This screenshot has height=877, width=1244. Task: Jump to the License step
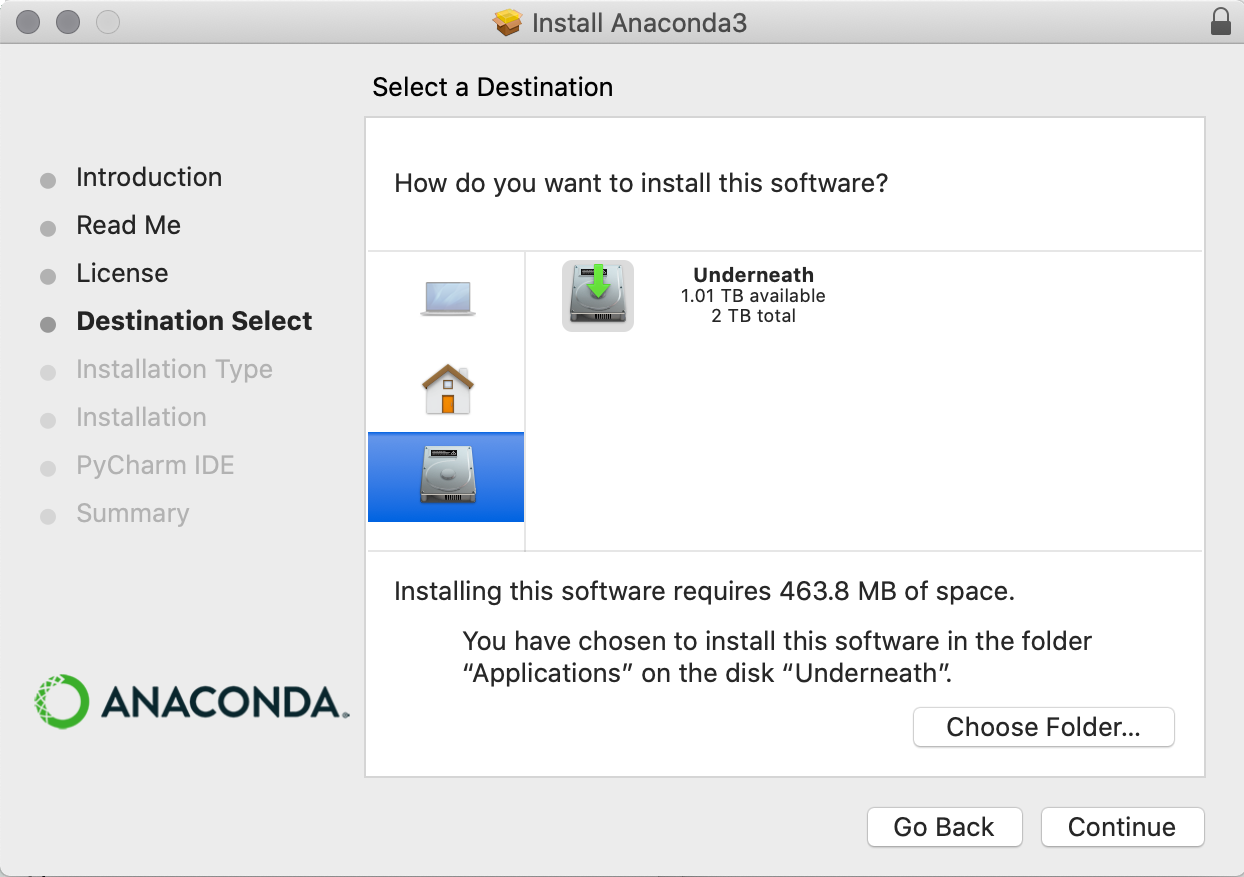pyautogui.click(x=122, y=273)
